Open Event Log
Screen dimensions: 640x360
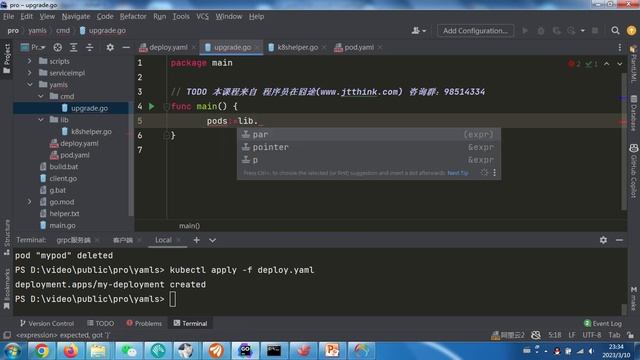[603, 323]
